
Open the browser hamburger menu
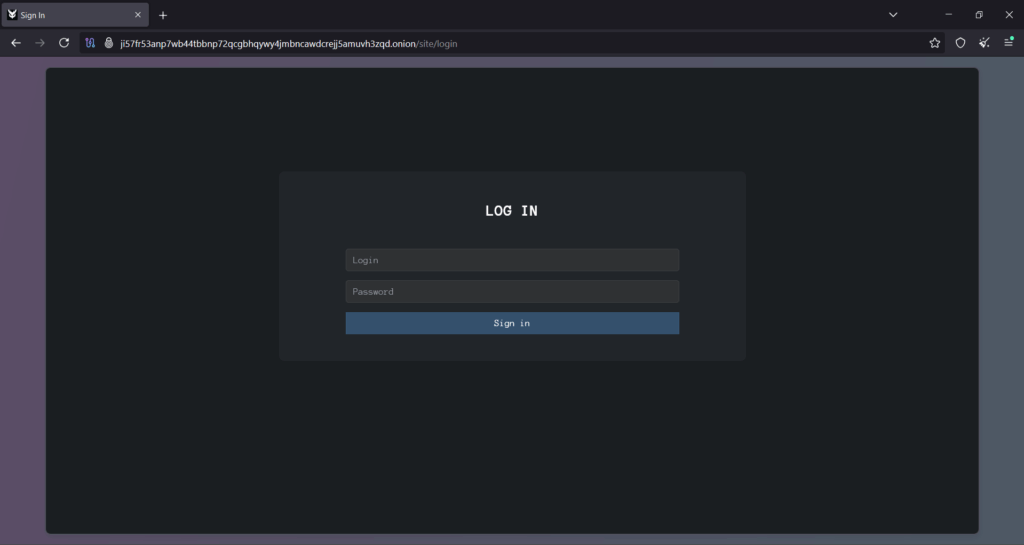point(1008,43)
